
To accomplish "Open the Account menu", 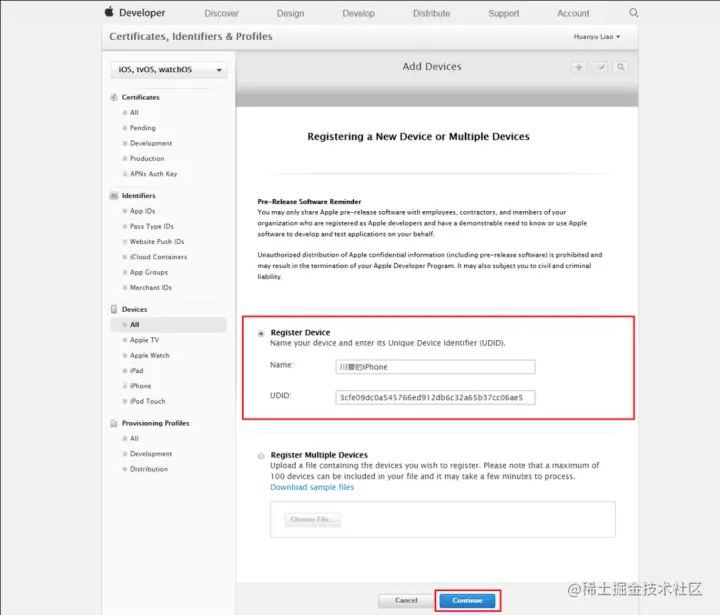I will coord(573,13).
